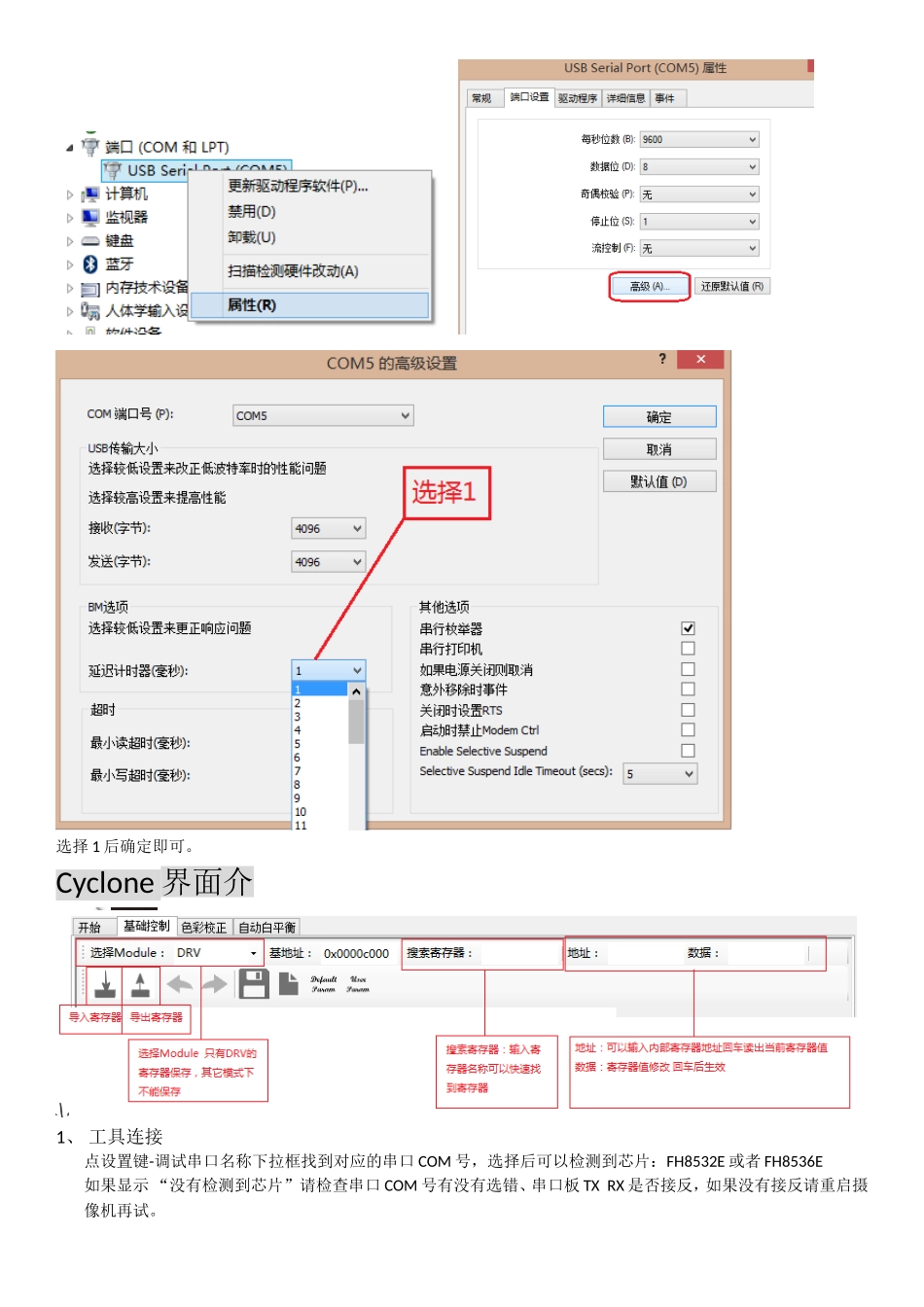Expand the 计算机 tree node

[x=69, y=194]
